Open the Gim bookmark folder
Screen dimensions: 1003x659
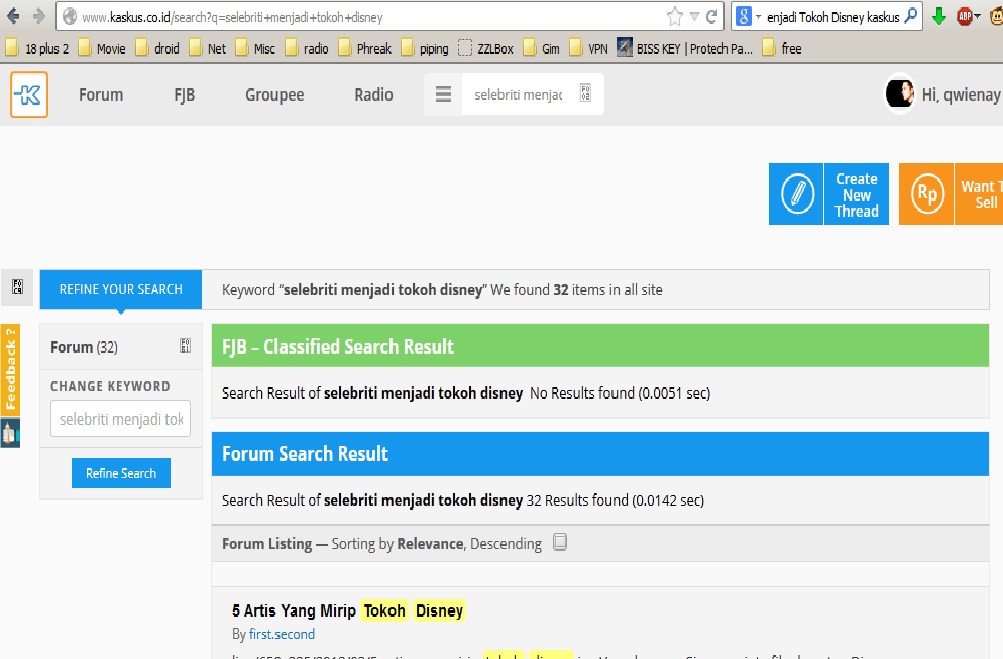click(x=541, y=49)
